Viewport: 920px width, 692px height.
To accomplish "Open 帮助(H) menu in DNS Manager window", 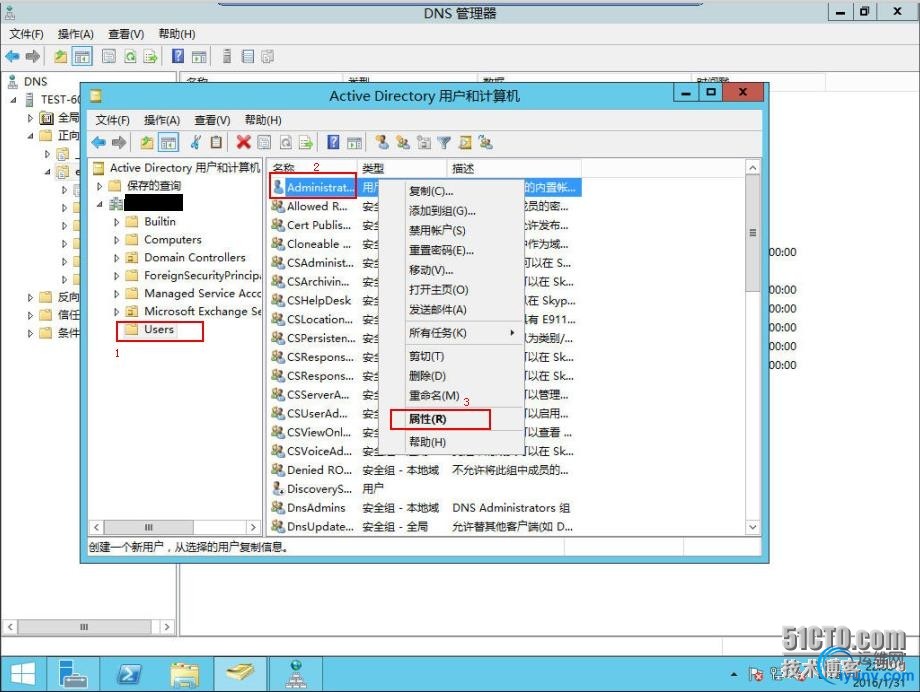I will pyautogui.click(x=177, y=34).
